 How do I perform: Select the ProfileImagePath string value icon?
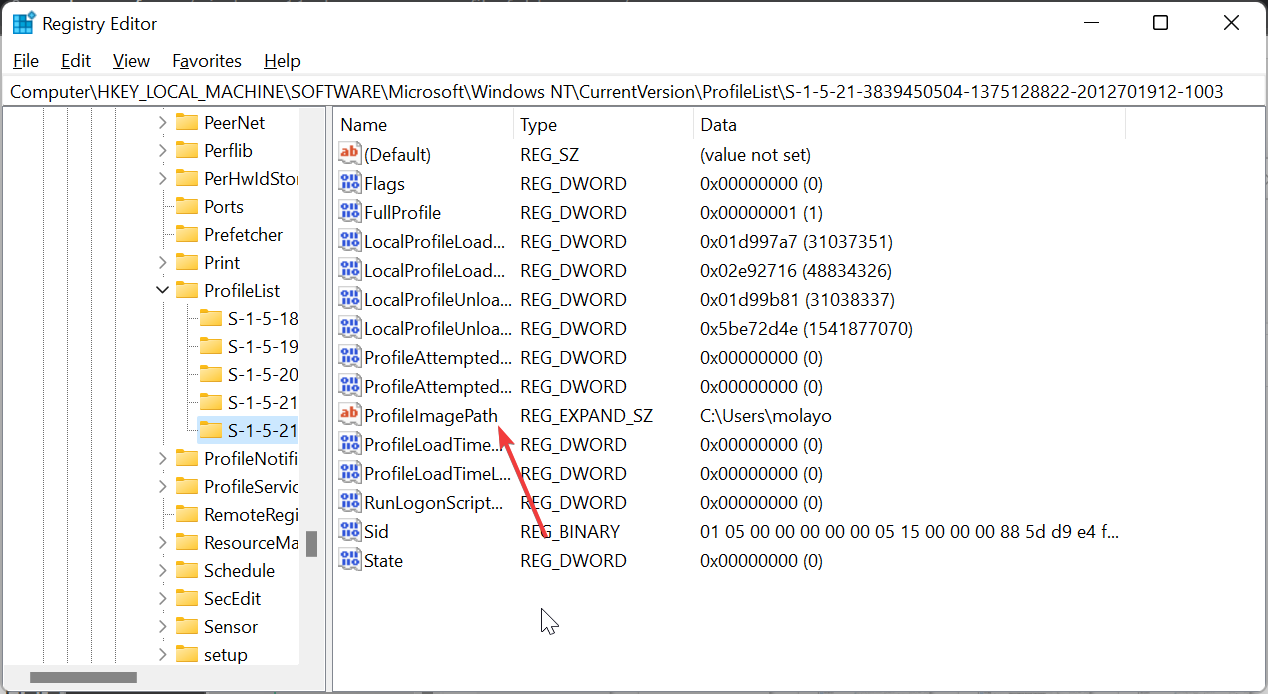coord(349,415)
